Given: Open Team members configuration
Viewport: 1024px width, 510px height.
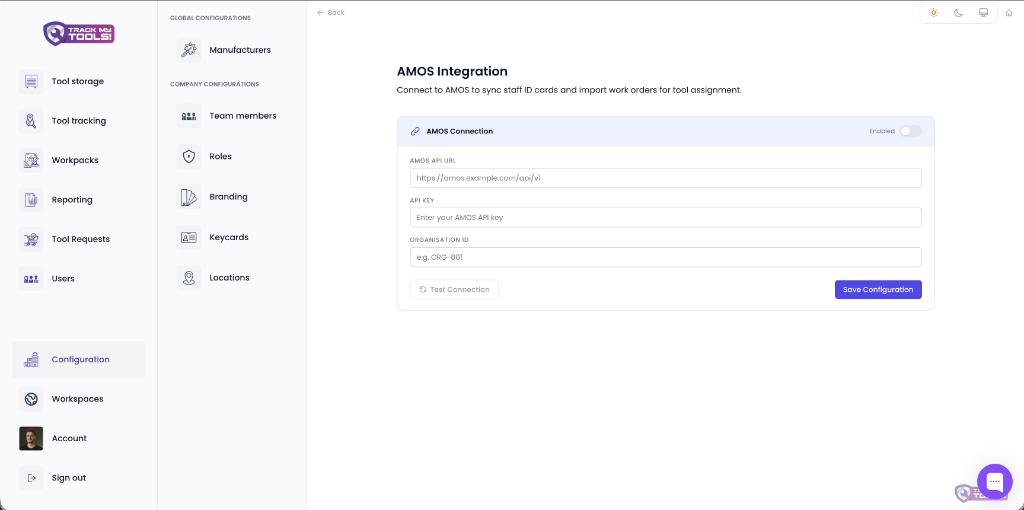Looking at the screenshot, I should click(x=243, y=116).
